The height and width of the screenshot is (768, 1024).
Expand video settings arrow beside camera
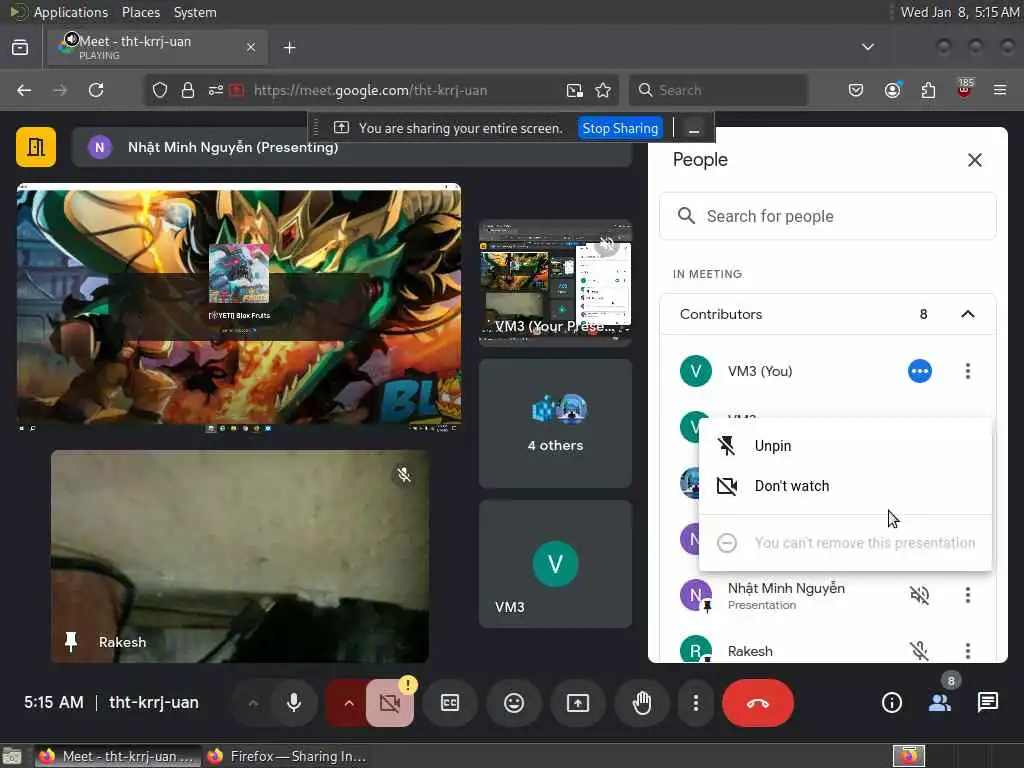(x=349, y=703)
